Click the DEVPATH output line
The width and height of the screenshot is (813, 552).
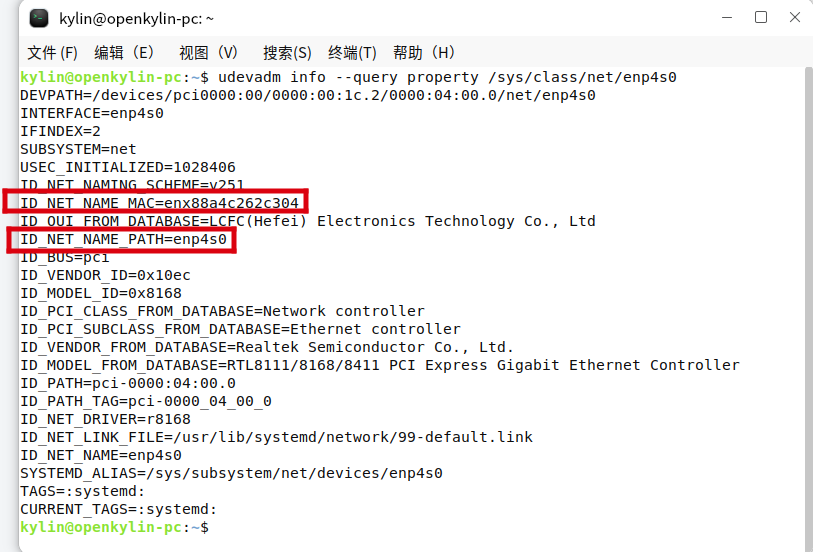tap(308, 95)
